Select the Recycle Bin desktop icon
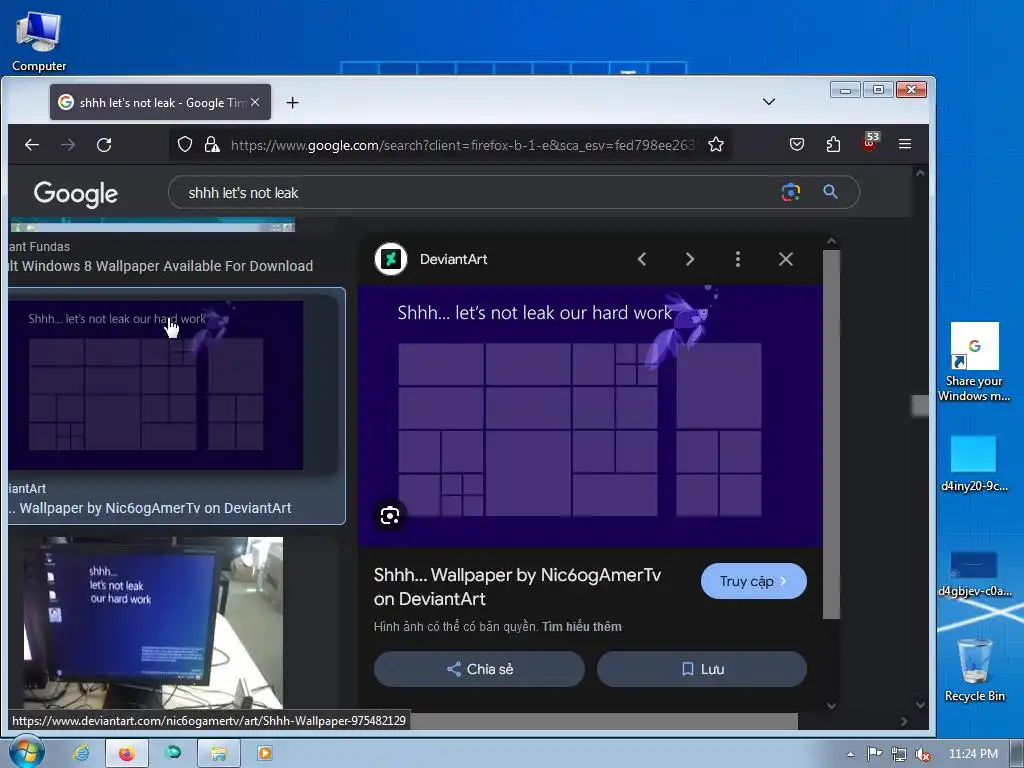Screen dimensions: 1024x768 [x=974, y=670]
